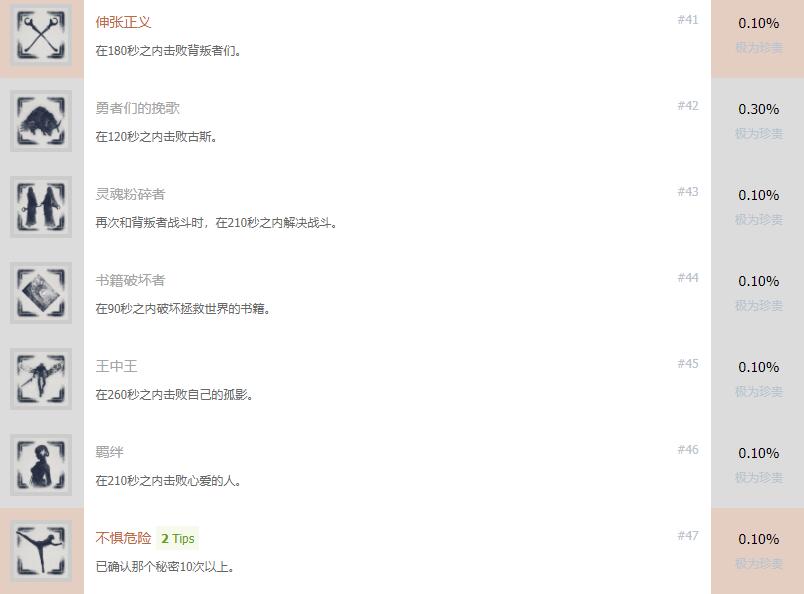Open the 不惧危险 achievement link

click(x=123, y=538)
